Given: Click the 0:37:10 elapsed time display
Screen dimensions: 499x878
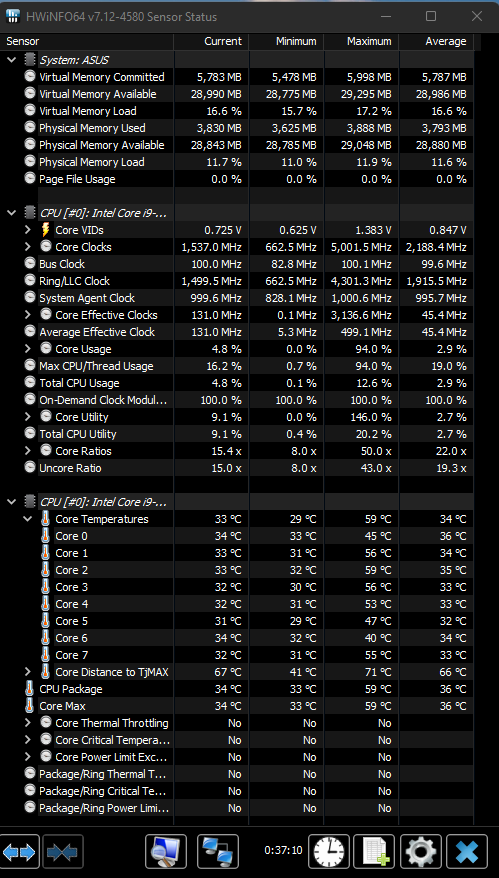Looking at the screenshot, I should click(283, 850).
